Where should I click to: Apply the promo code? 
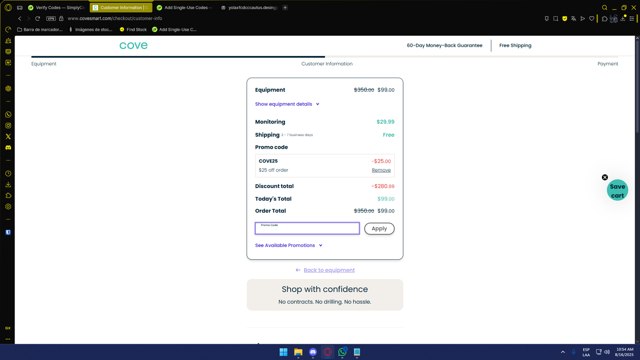click(379, 229)
